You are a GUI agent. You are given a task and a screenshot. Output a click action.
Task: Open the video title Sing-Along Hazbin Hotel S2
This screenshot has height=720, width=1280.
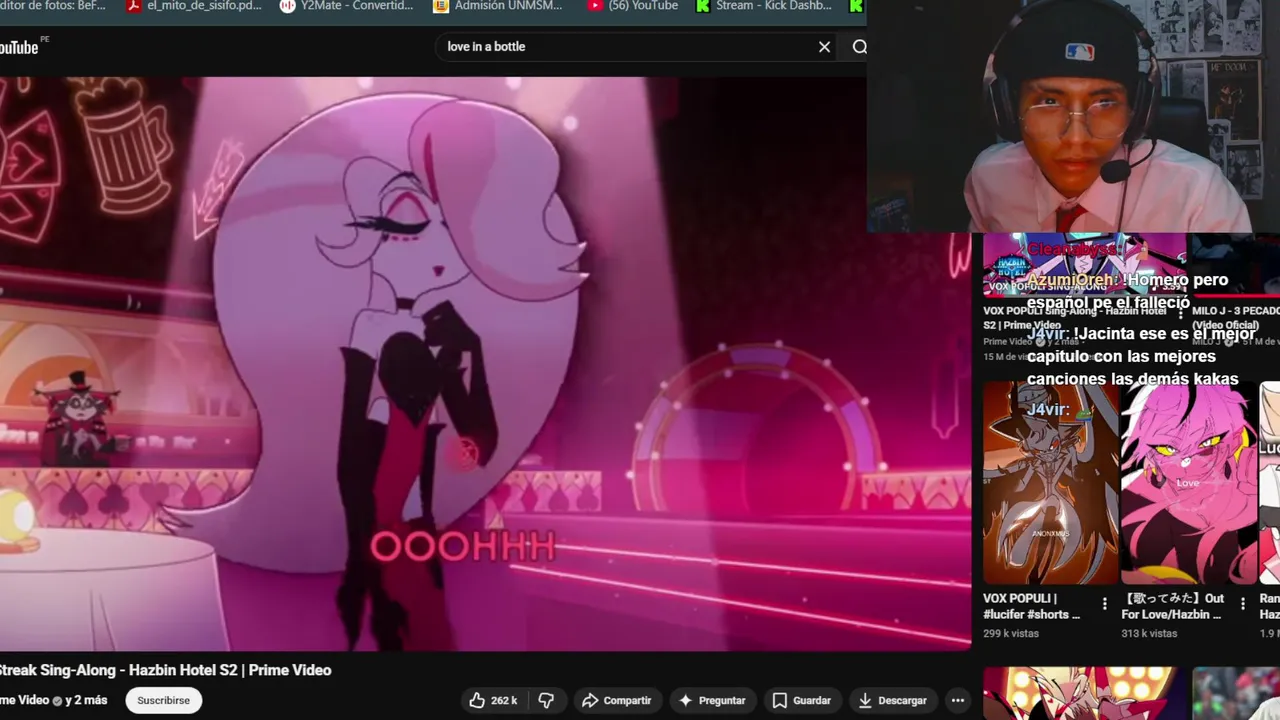pyautogui.click(x=166, y=670)
